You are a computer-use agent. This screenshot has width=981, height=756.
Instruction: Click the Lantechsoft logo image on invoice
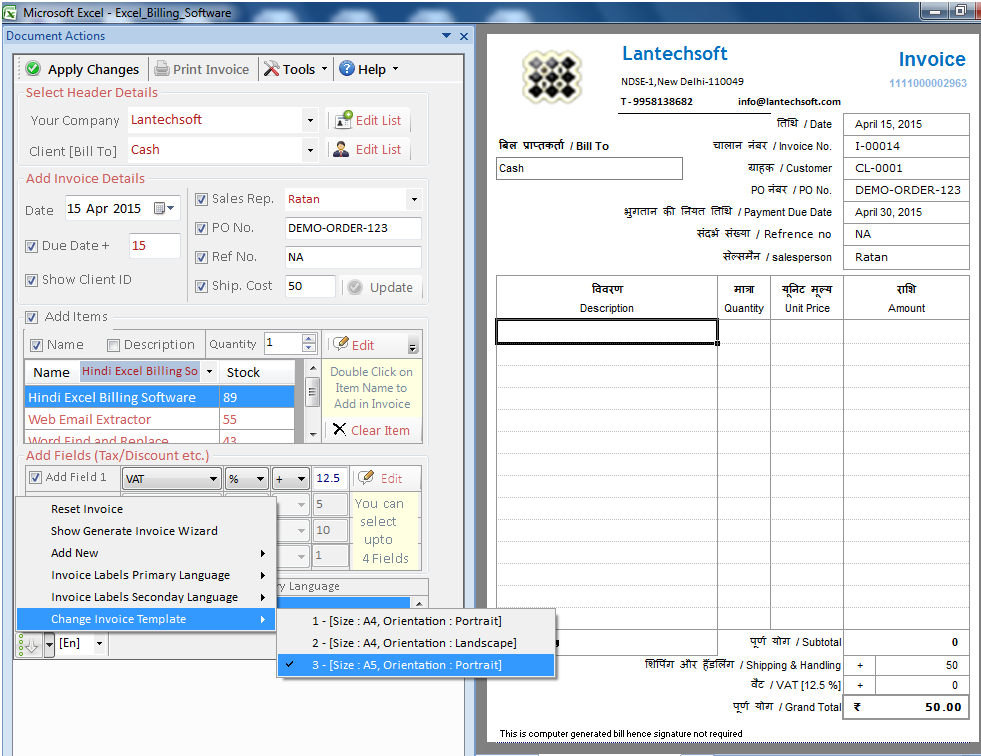[552, 77]
